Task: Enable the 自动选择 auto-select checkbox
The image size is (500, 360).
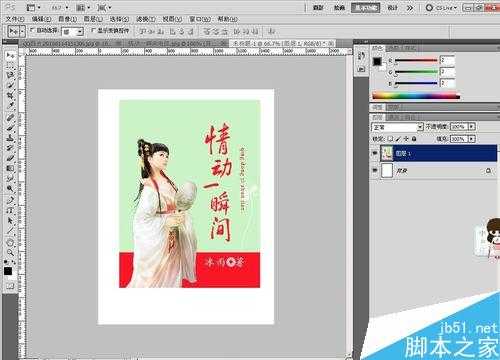Action: (32, 30)
